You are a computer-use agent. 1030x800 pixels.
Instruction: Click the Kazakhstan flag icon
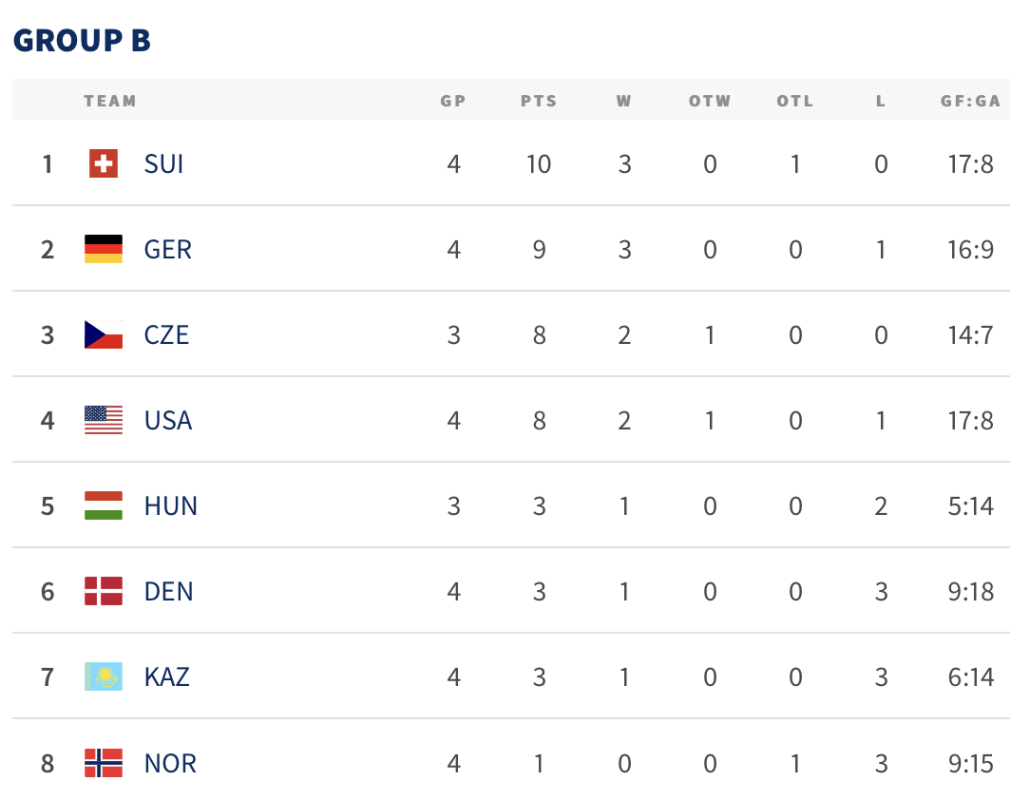click(103, 677)
